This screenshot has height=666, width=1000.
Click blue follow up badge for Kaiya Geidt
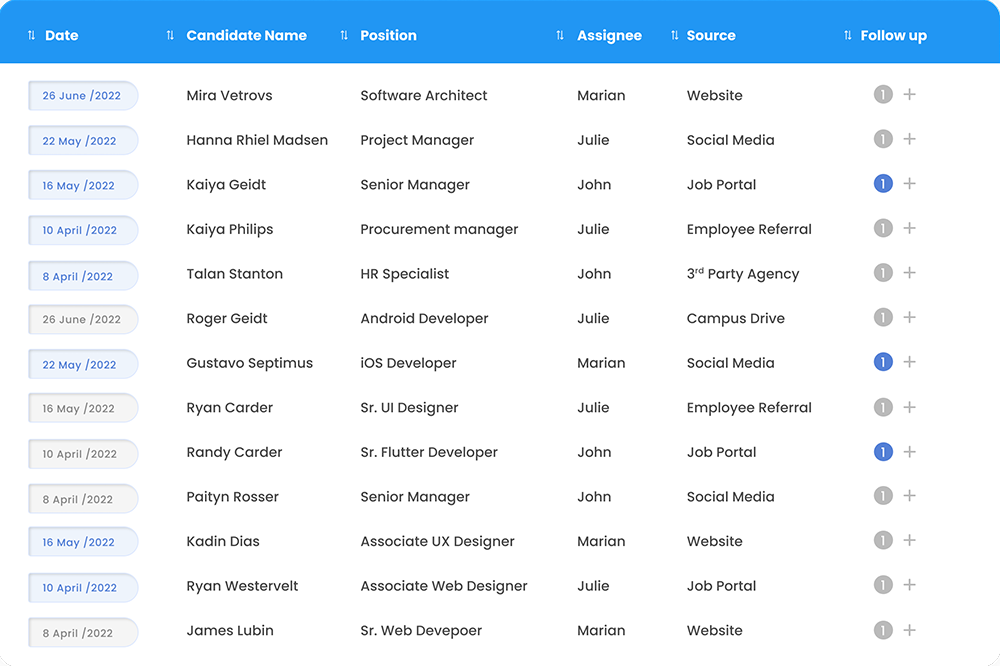(x=882, y=184)
